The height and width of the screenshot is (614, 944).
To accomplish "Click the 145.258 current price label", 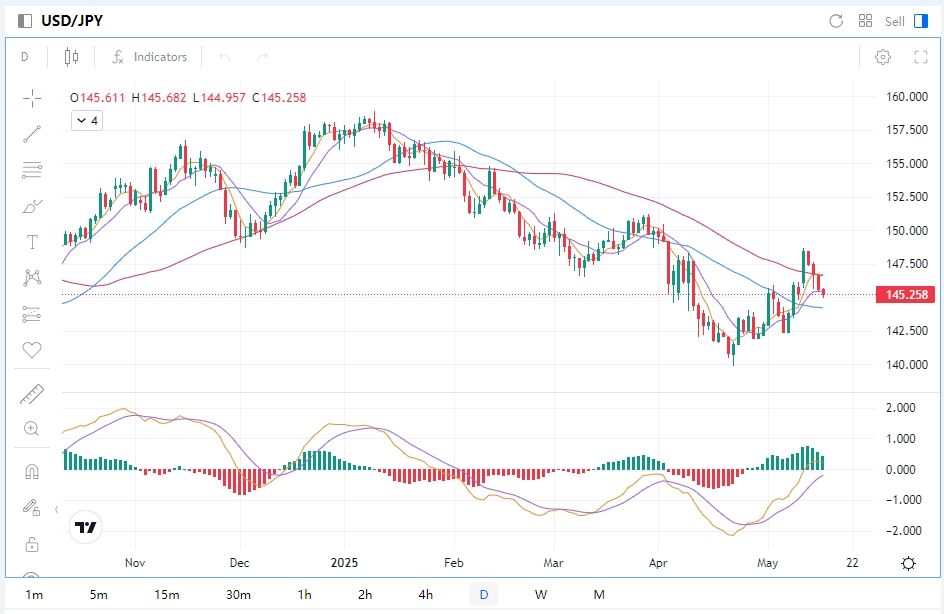I will [906, 294].
